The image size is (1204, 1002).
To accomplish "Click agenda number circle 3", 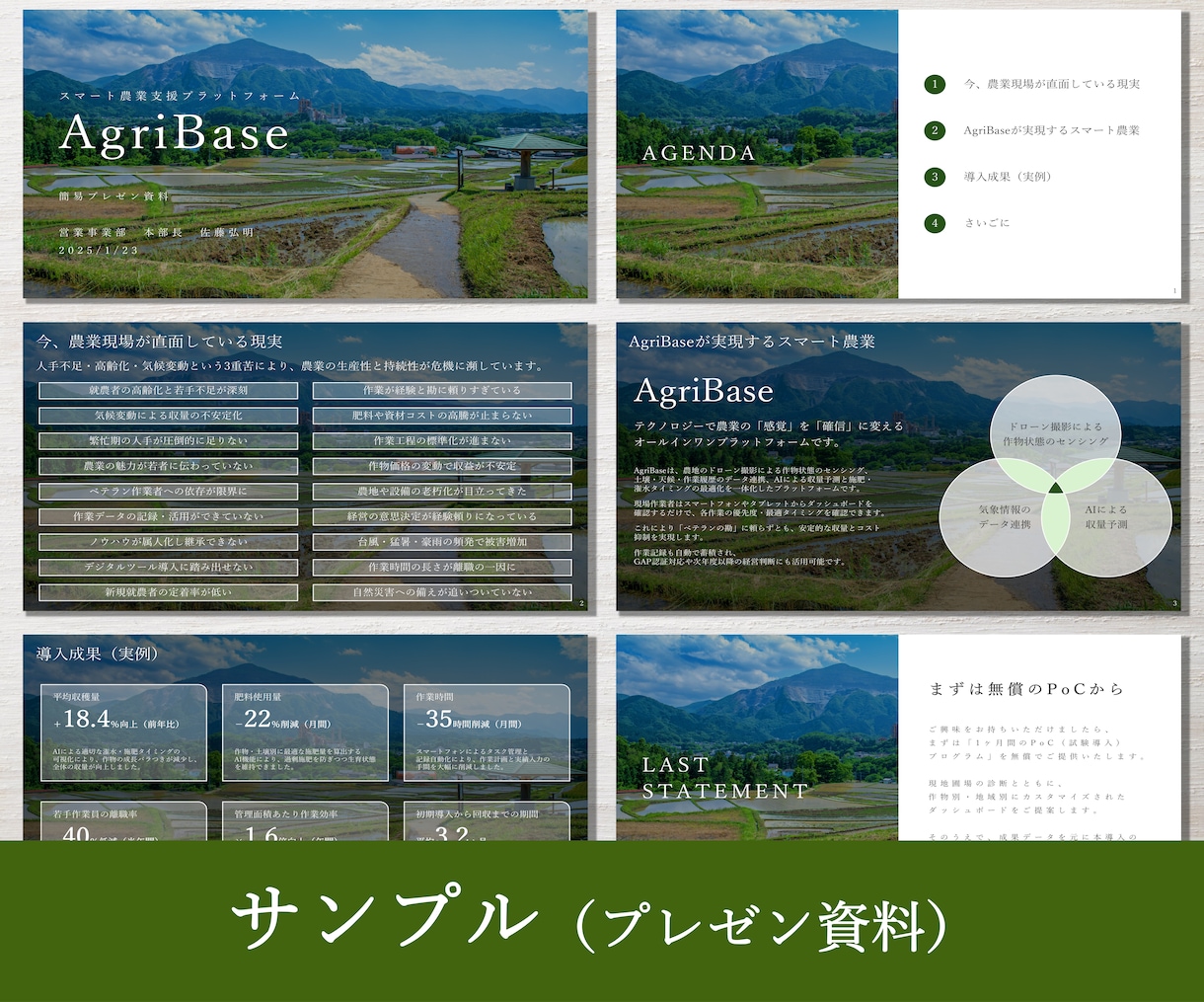I will tap(935, 177).
